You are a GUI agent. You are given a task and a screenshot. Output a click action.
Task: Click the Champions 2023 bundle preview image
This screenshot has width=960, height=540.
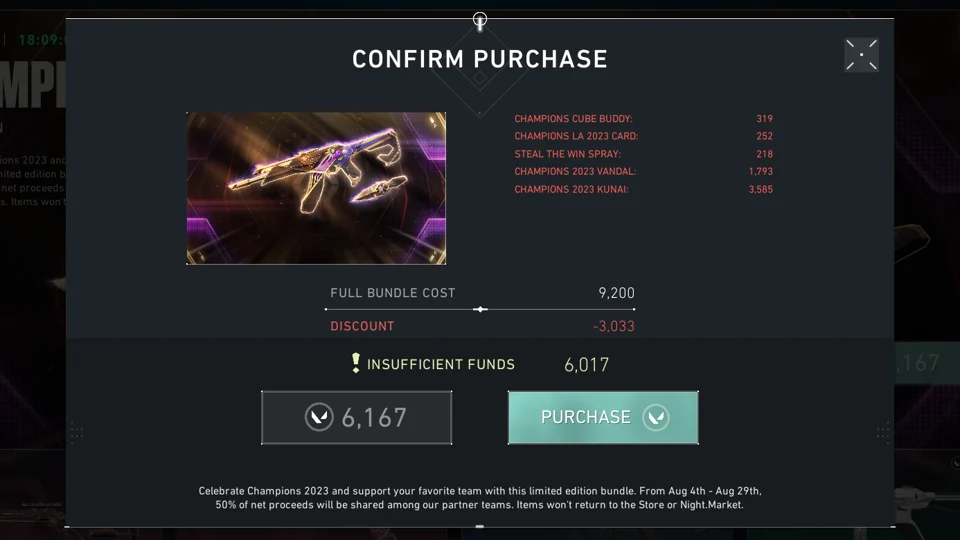316,188
